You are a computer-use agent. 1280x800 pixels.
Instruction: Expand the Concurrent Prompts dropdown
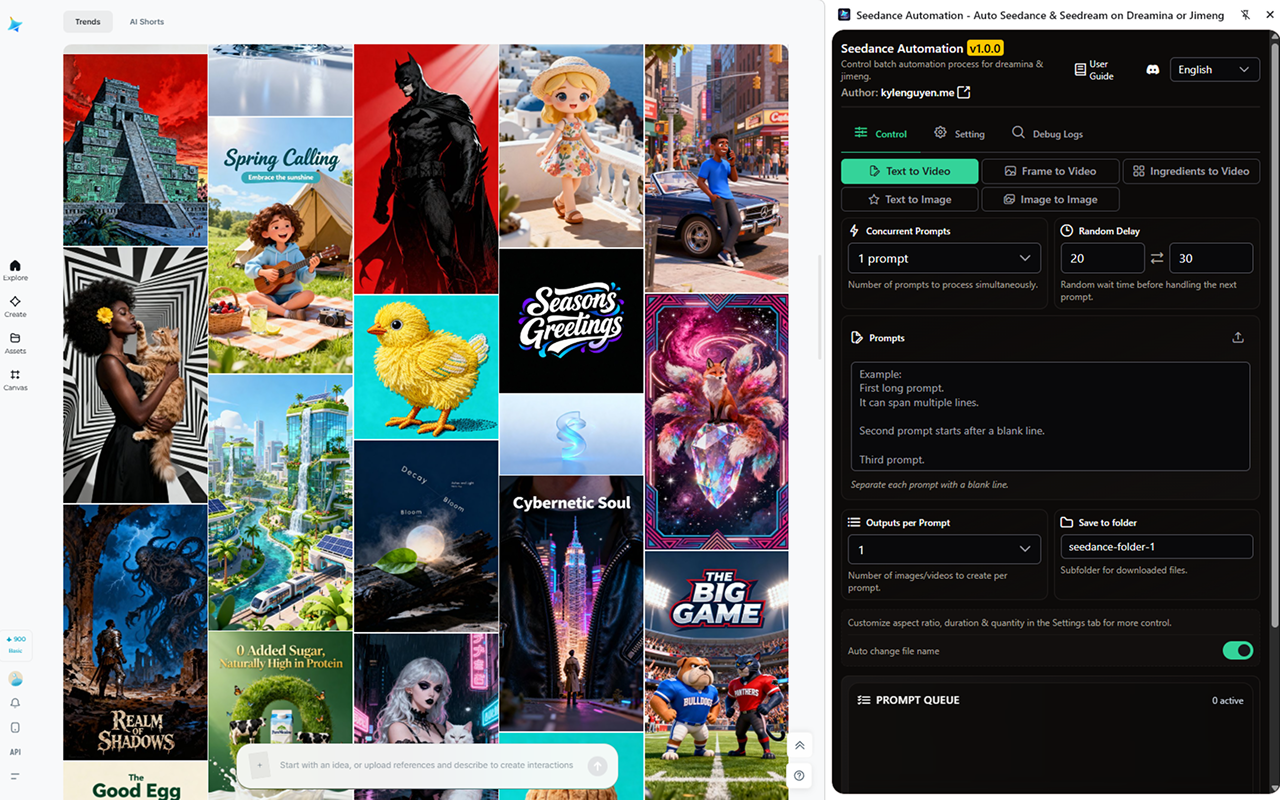[944, 258]
